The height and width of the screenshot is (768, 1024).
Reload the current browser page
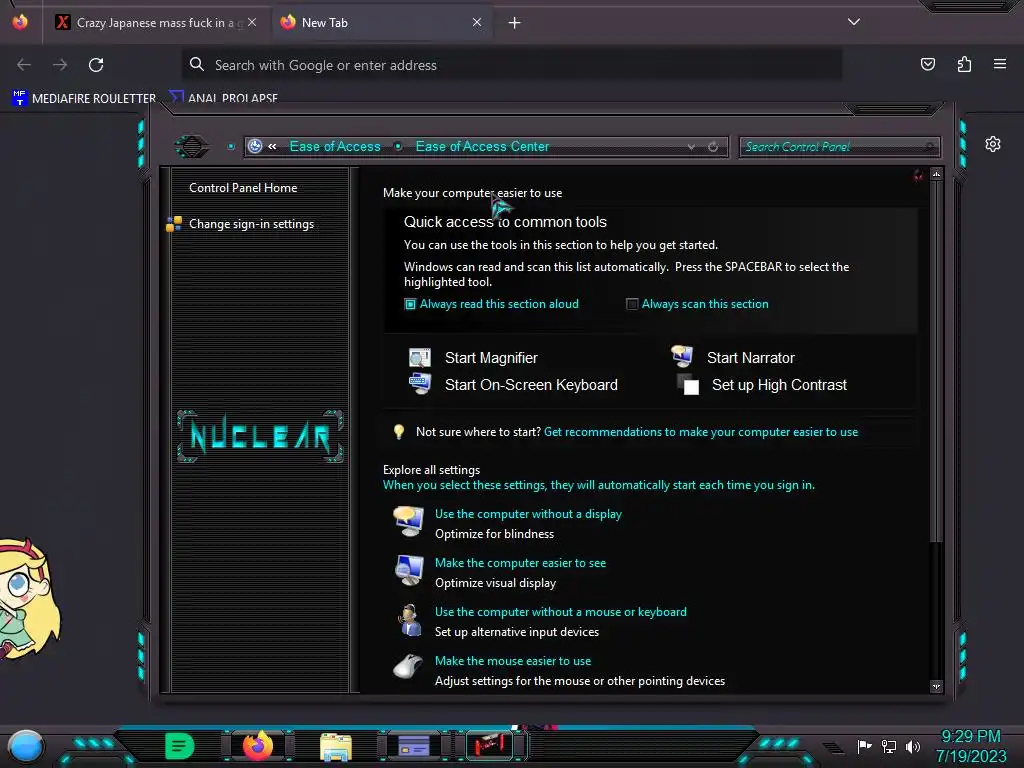tap(96, 65)
